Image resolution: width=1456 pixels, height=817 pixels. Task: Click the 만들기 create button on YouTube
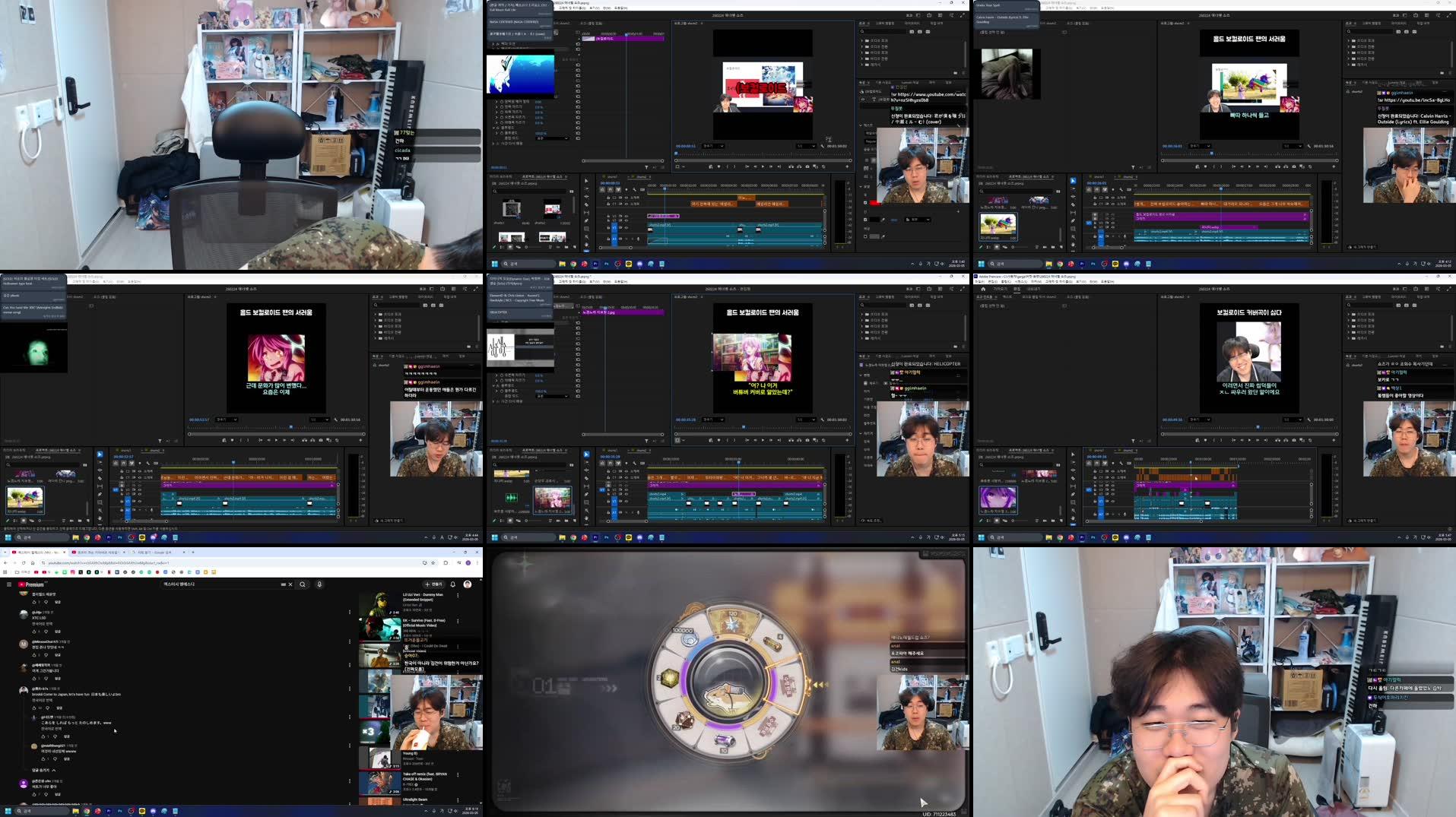[x=435, y=584]
